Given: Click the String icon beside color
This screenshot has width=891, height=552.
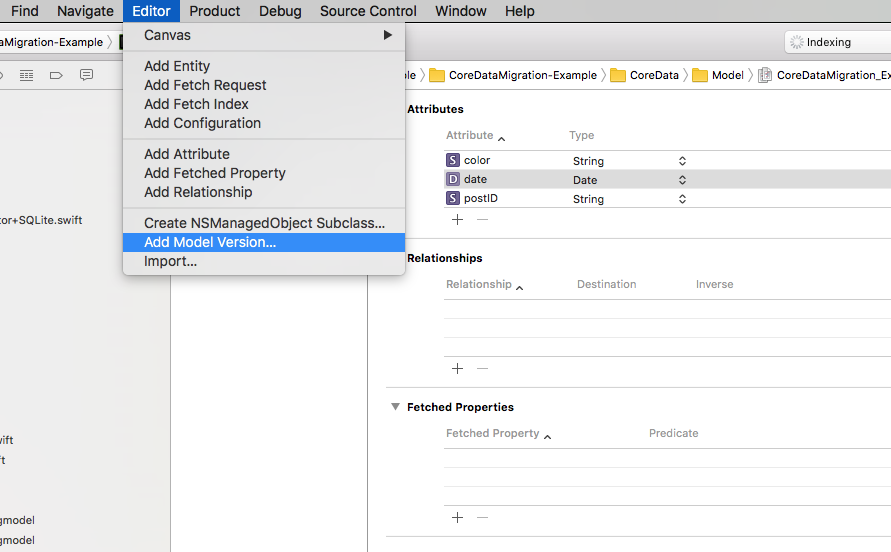Looking at the screenshot, I should click(x=453, y=160).
